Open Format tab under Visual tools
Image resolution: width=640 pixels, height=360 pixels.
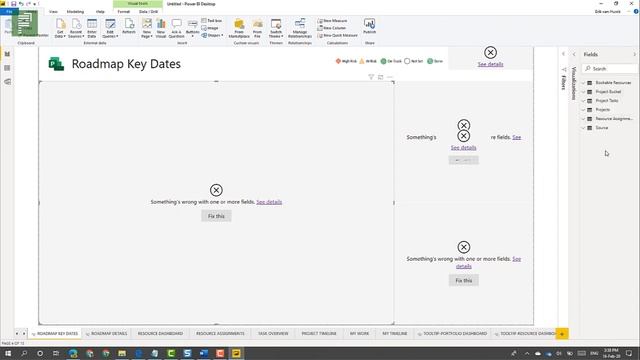[x=124, y=11]
